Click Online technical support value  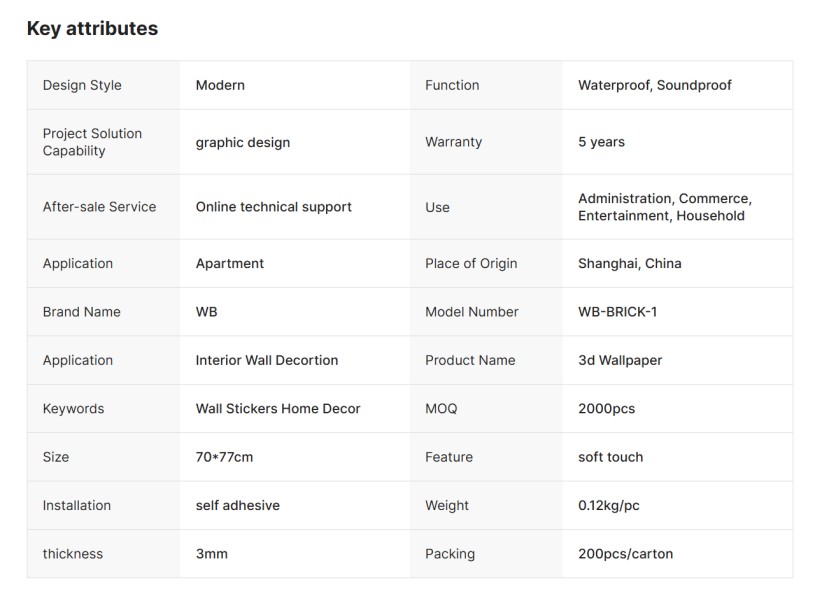pyautogui.click(x=273, y=207)
